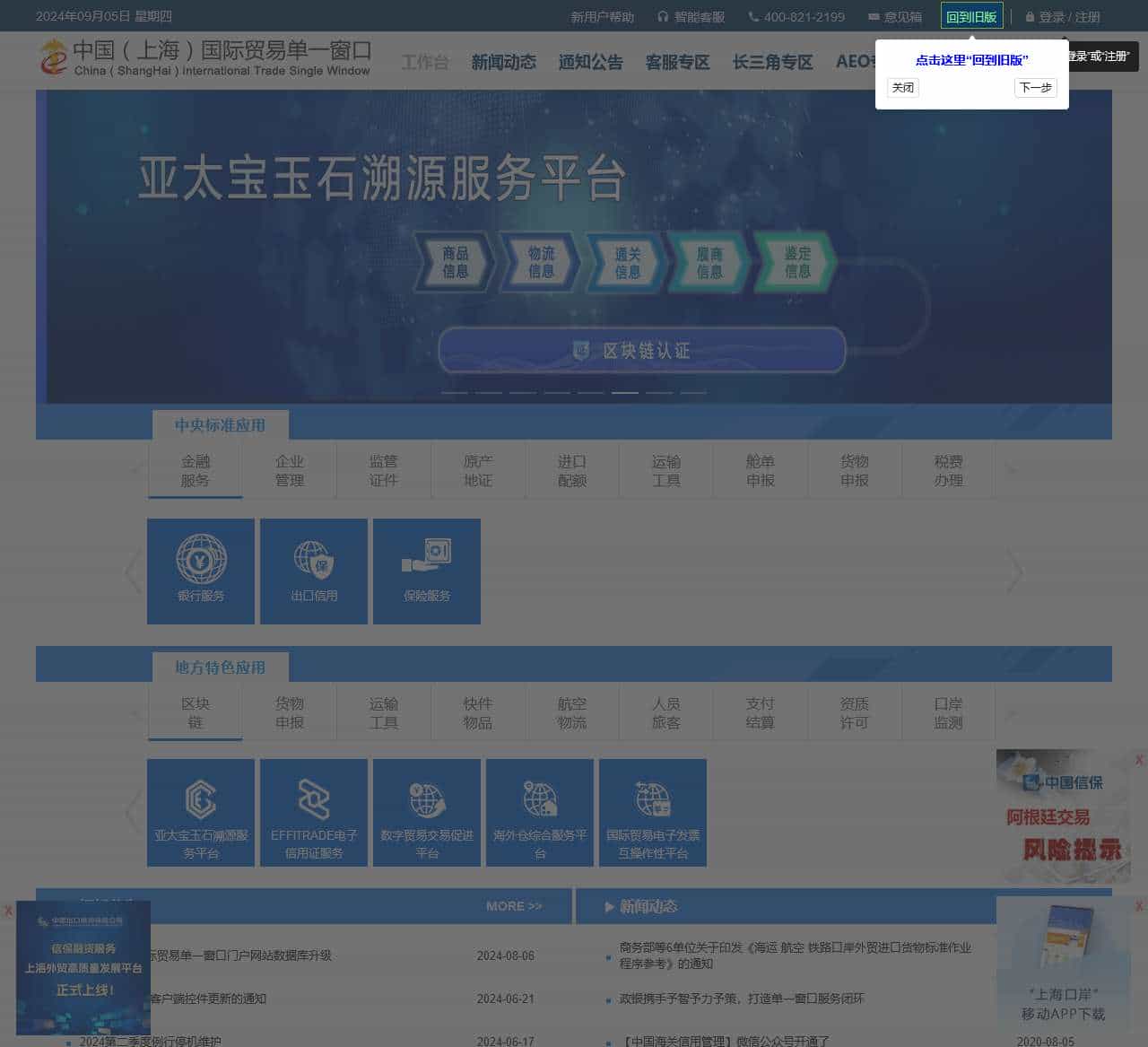Click the 区块链认证 banner button

pos(642,350)
